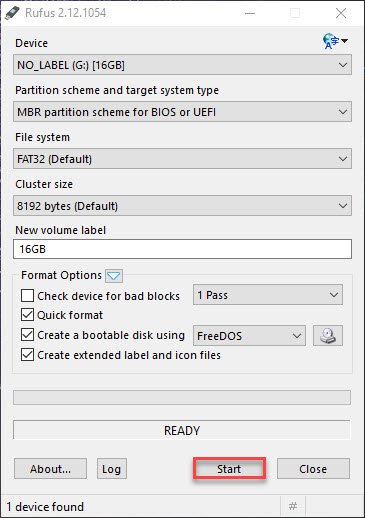The image size is (365, 518).
Task: Click the Start button
Action: [x=229, y=469]
